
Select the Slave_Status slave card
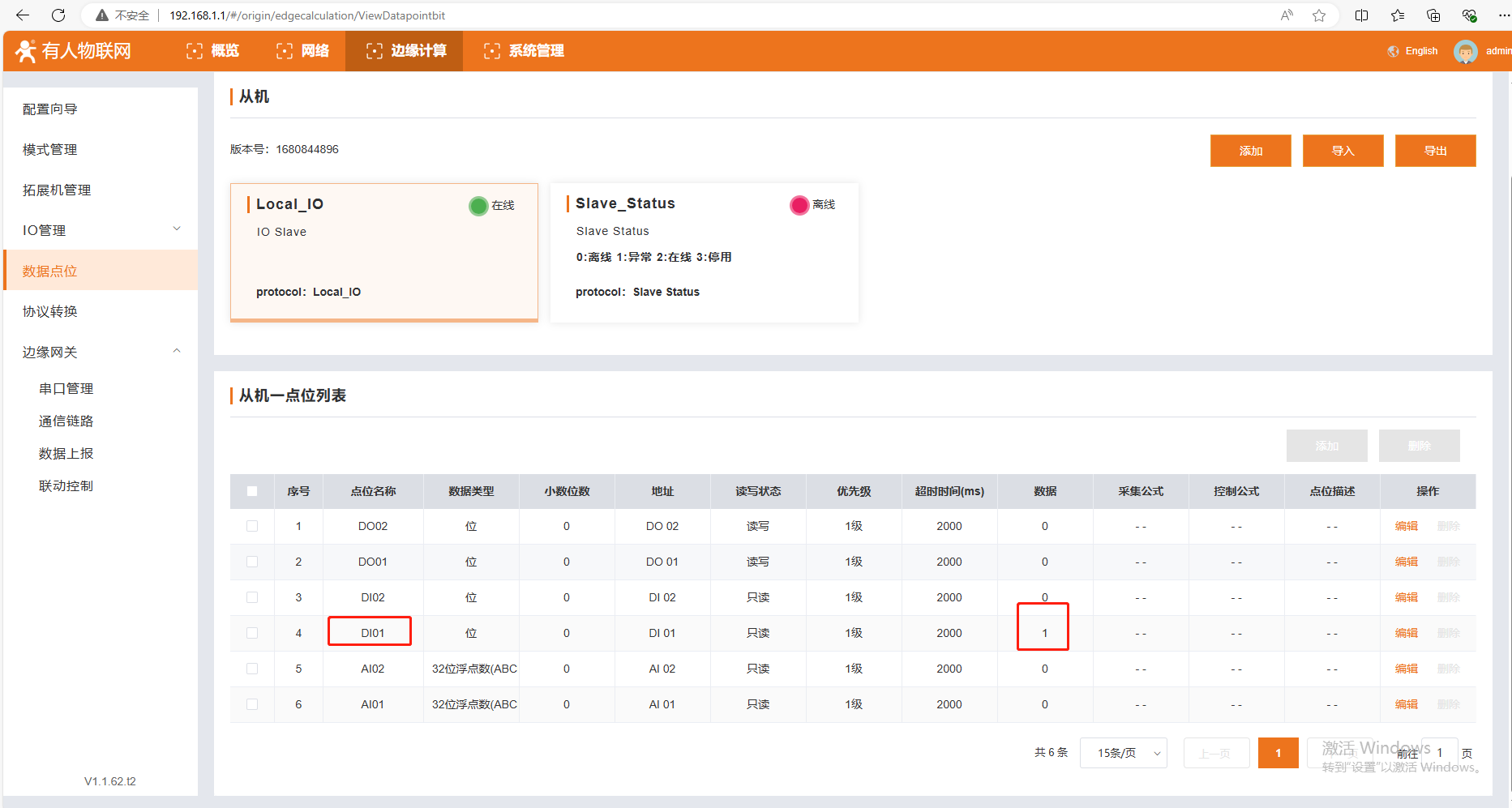[x=704, y=252]
